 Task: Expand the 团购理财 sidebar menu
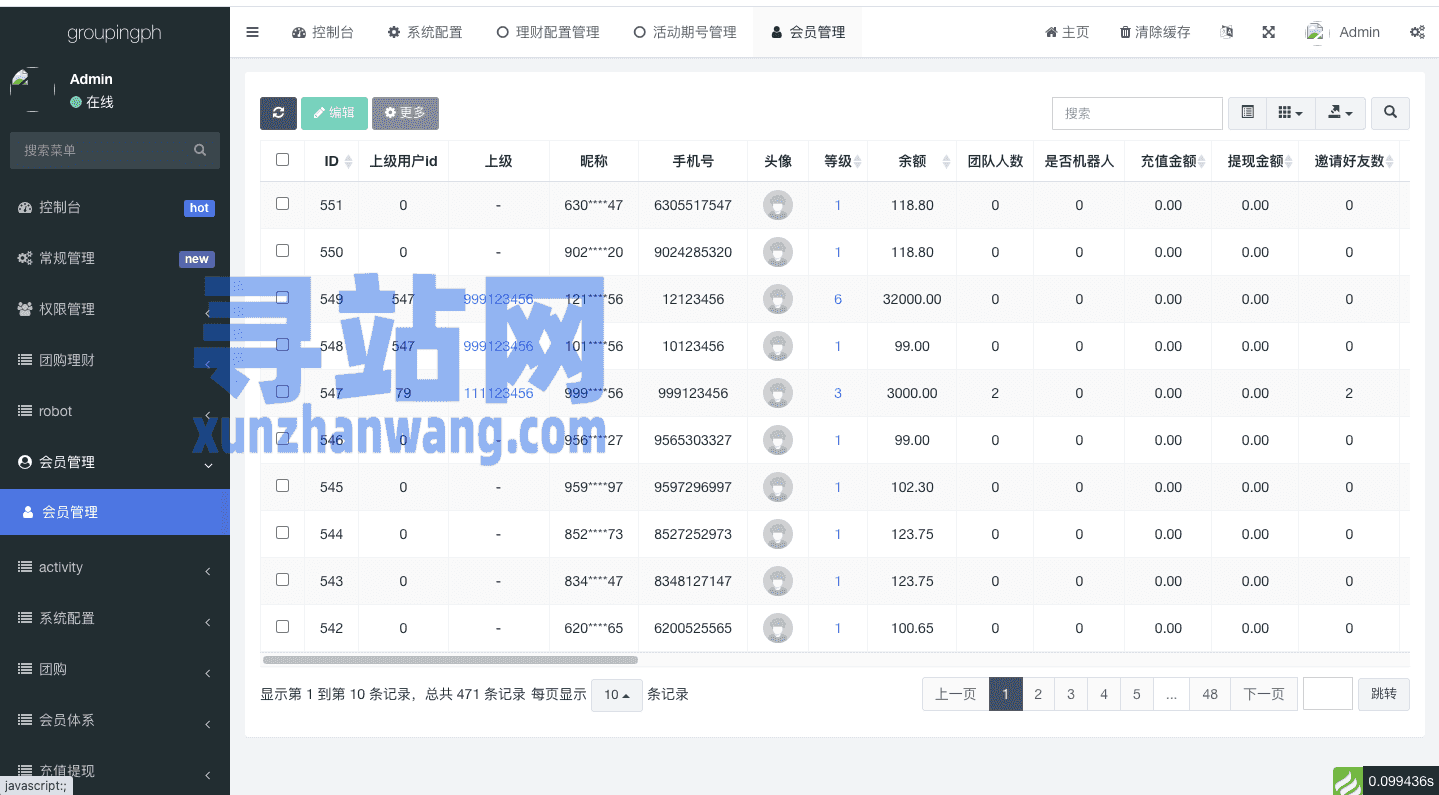pos(115,360)
